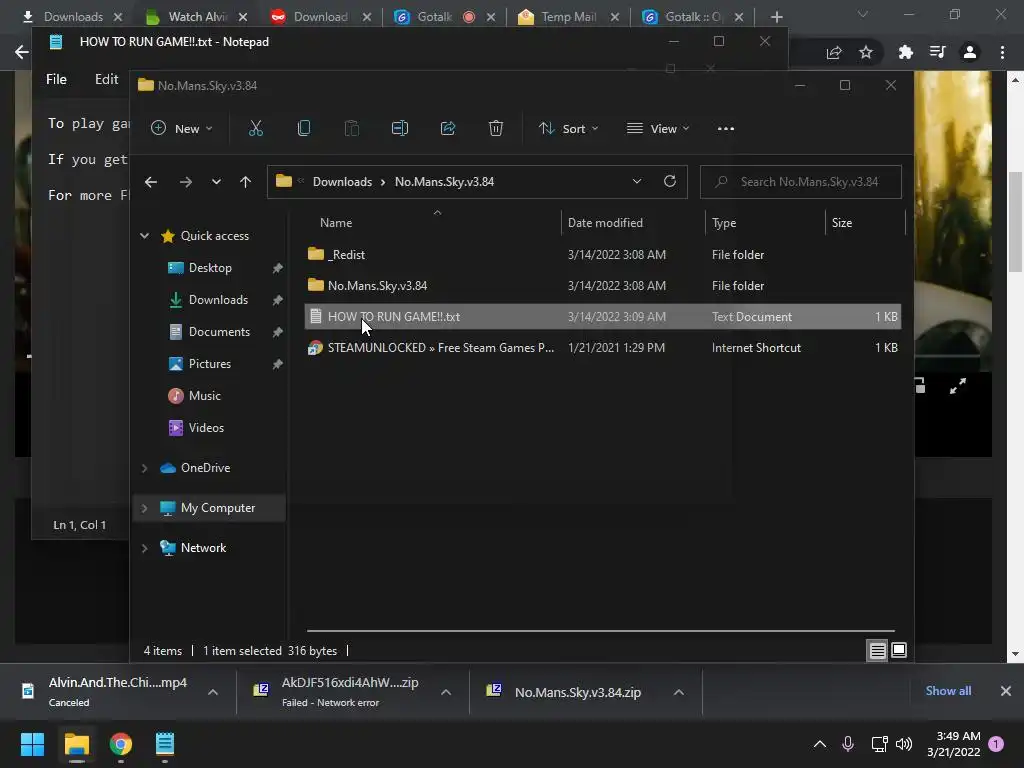Image resolution: width=1024 pixels, height=768 pixels.
Task: Open Chrome's media control icon
Action: [x=937, y=52]
